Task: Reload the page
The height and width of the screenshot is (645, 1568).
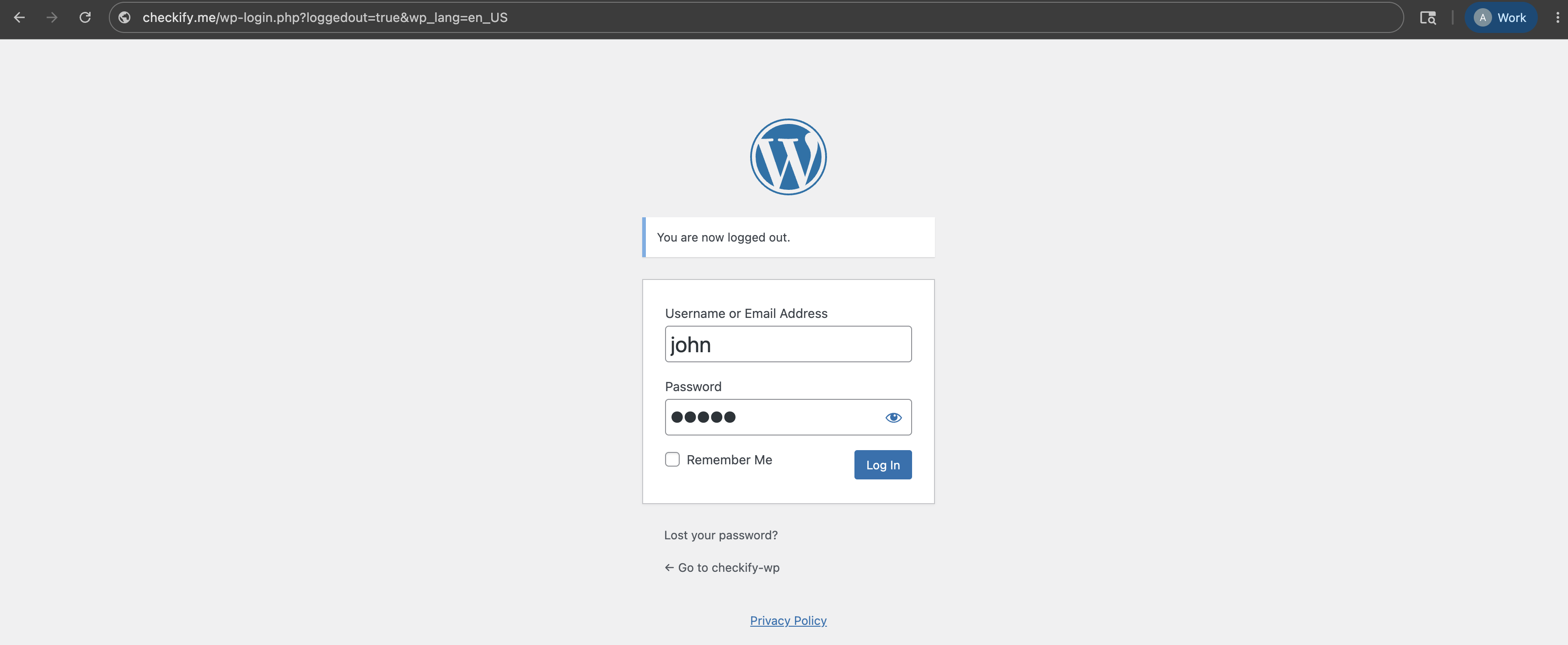Action: click(x=85, y=18)
